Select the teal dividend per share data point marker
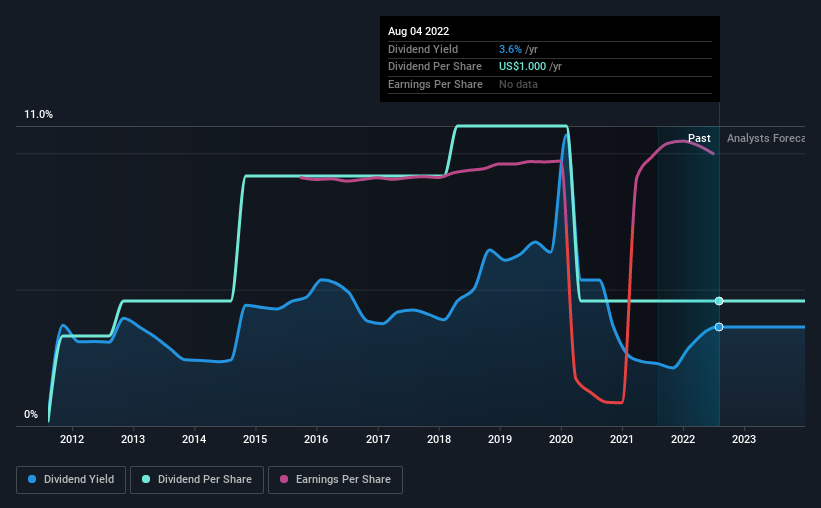The image size is (821, 508). click(719, 301)
